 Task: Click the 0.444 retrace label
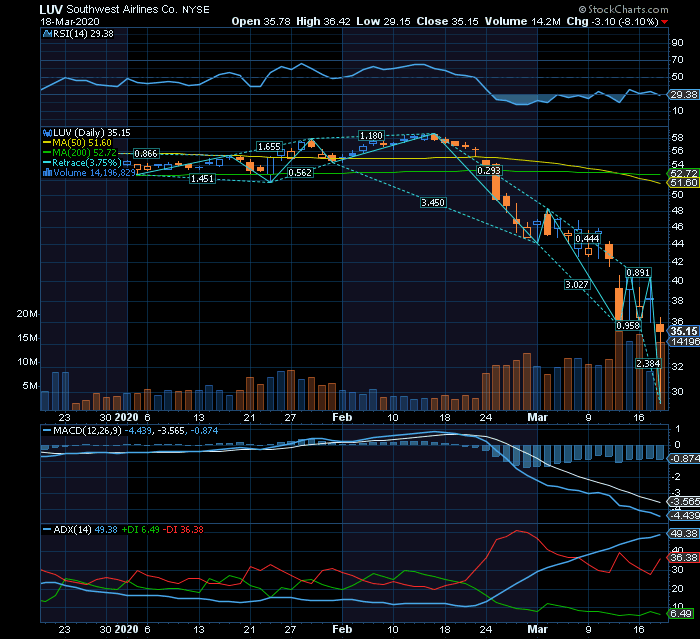click(x=587, y=238)
